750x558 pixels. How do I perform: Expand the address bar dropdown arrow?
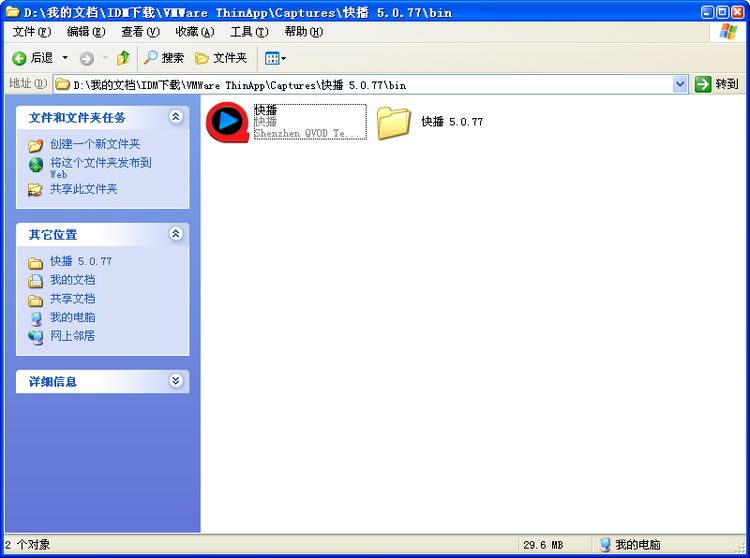[x=680, y=84]
